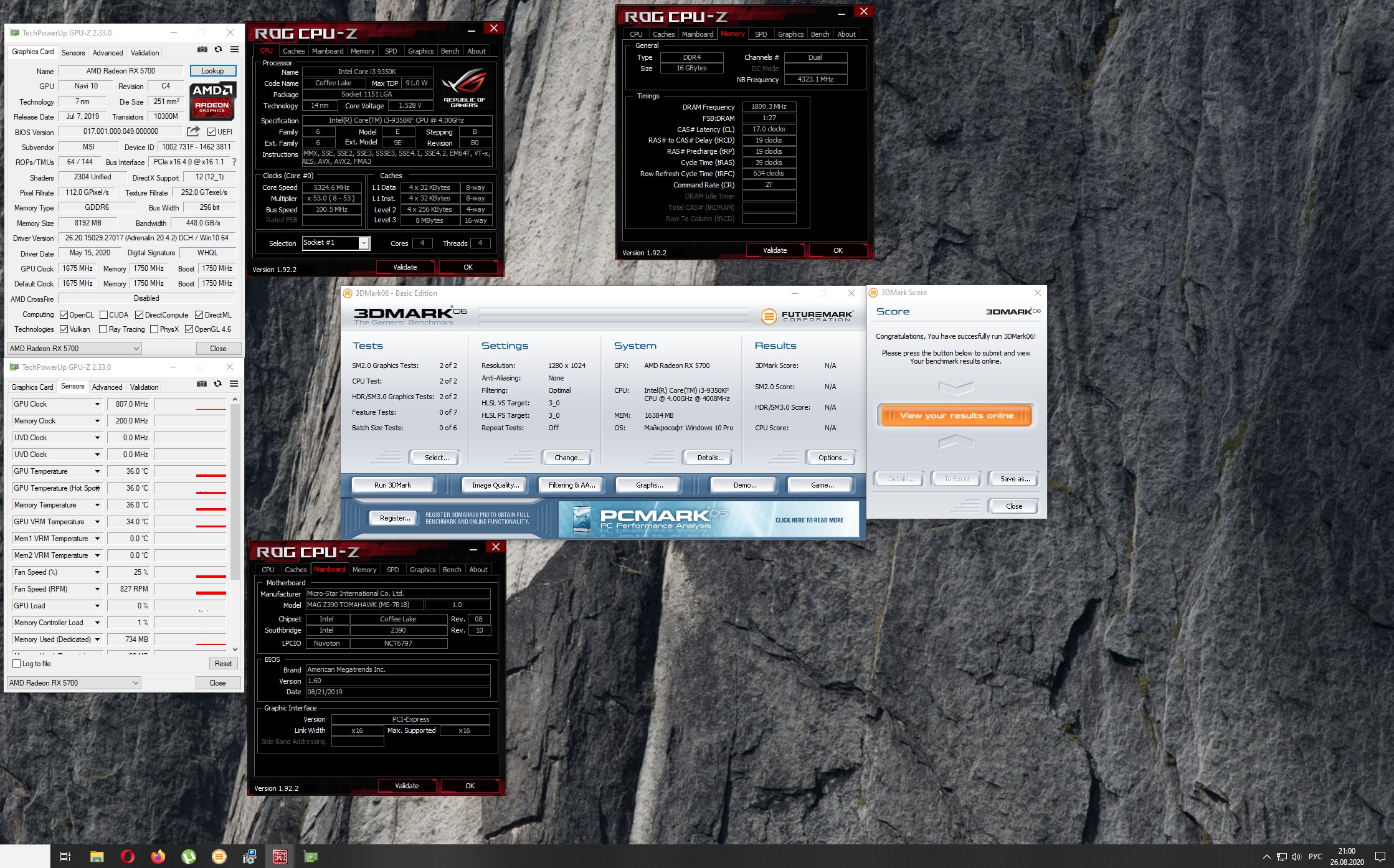Open volume control in system tray
This screenshot has height=868, width=1394.
[1296, 857]
